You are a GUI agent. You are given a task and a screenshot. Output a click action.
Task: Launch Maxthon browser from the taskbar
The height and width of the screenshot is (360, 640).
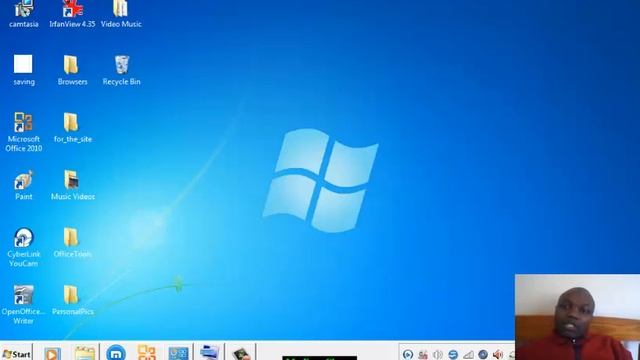tap(116, 353)
